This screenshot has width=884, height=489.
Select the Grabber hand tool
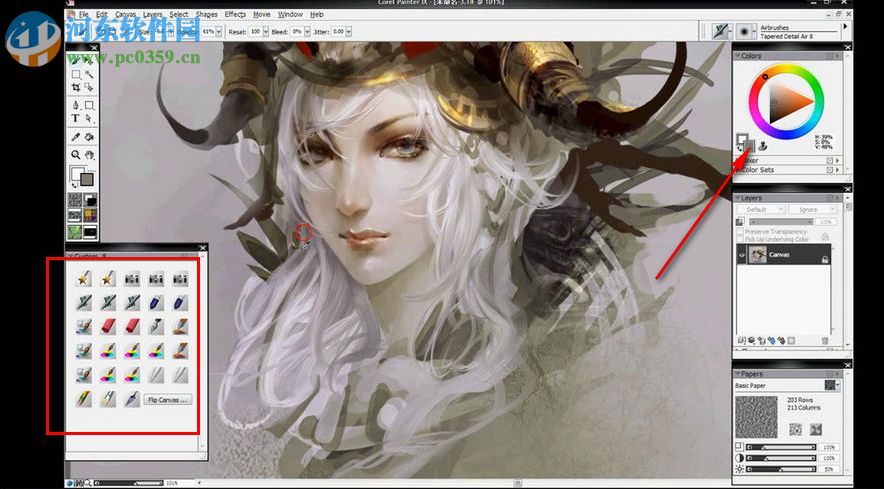[89, 155]
